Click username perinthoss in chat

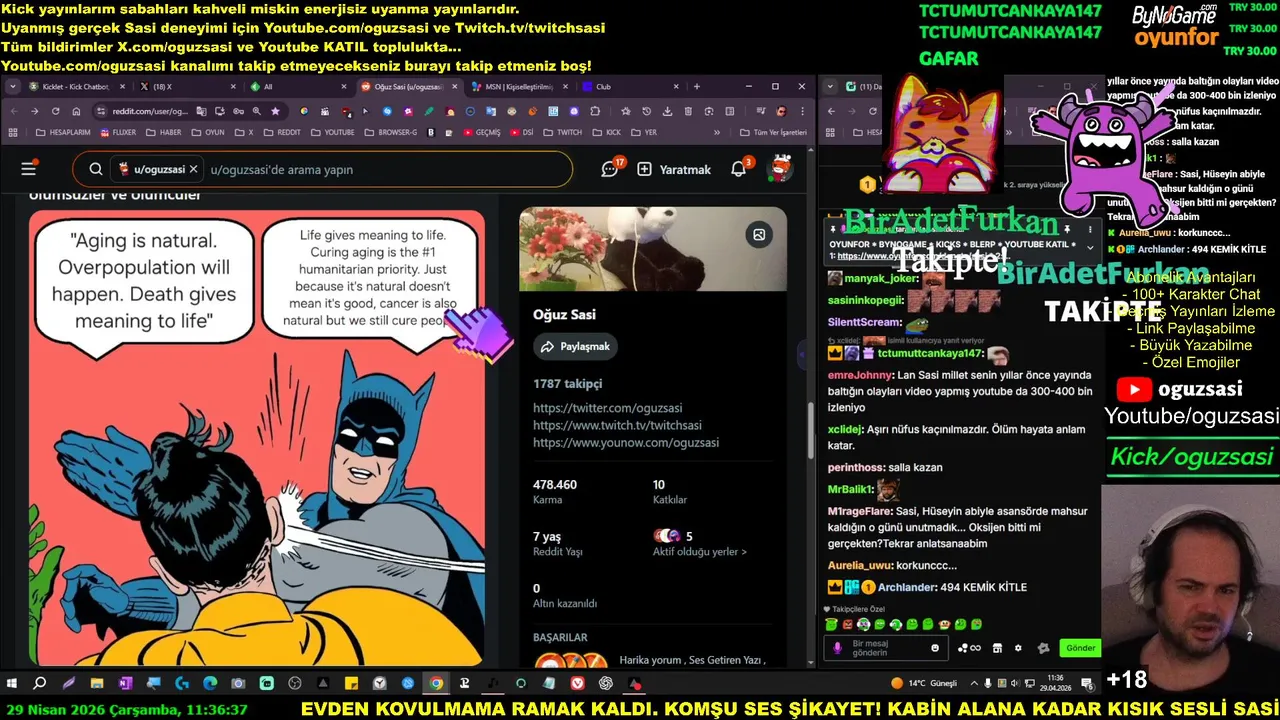855,467
